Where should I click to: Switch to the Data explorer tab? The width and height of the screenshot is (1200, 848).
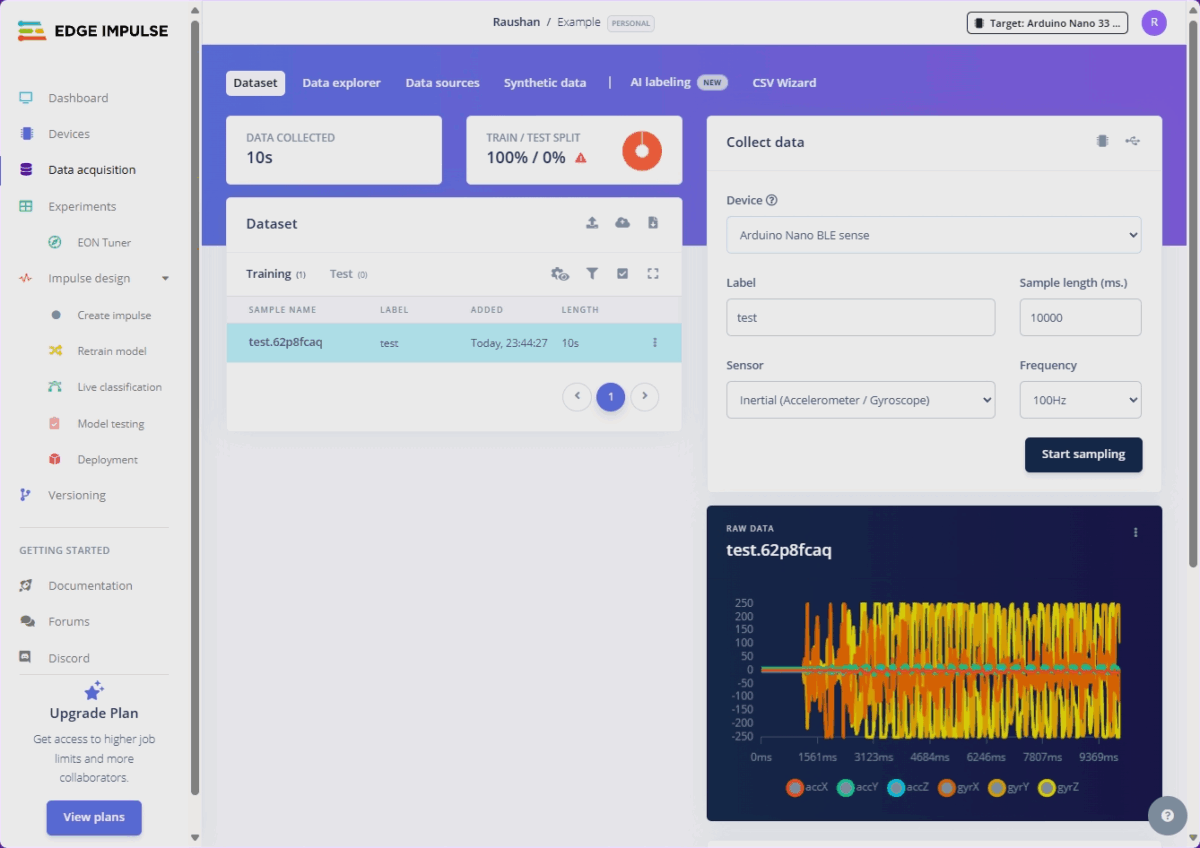coord(341,83)
